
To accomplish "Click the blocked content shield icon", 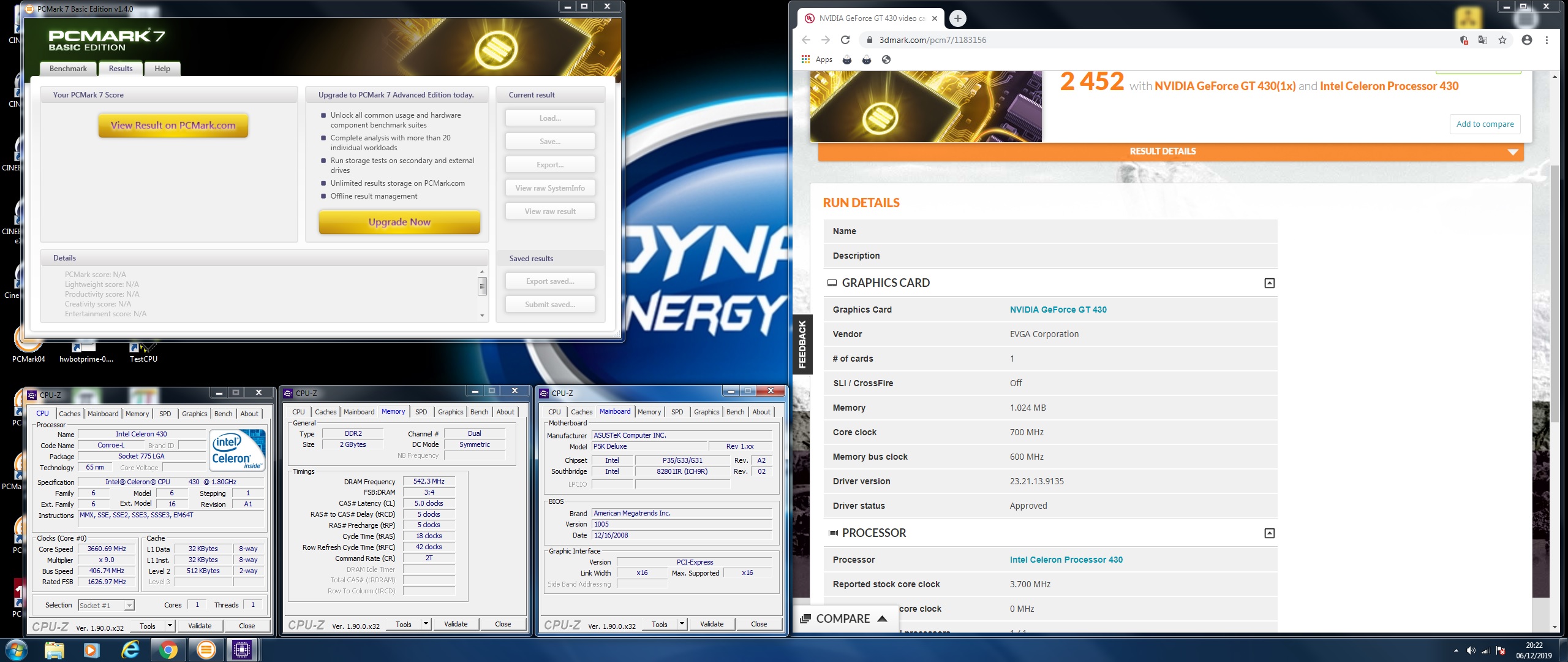I will point(1464,40).
